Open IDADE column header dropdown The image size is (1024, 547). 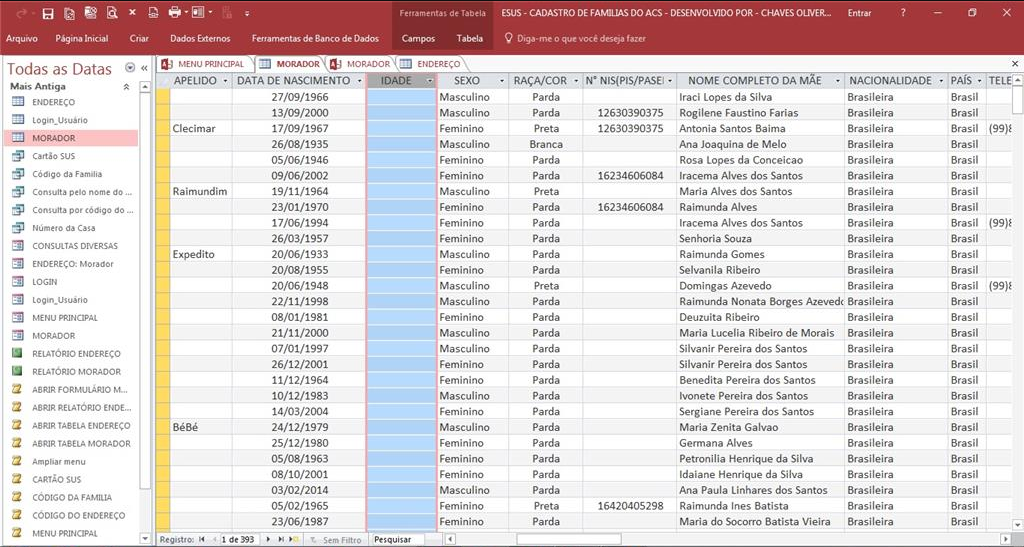tap(429, 80)
